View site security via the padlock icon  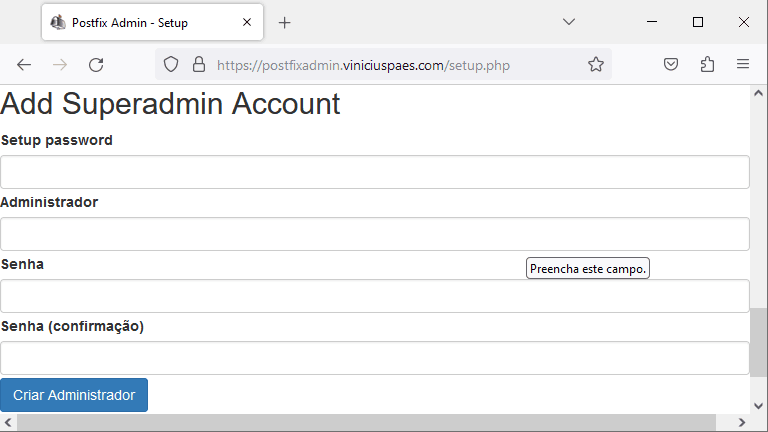point(198,64)
